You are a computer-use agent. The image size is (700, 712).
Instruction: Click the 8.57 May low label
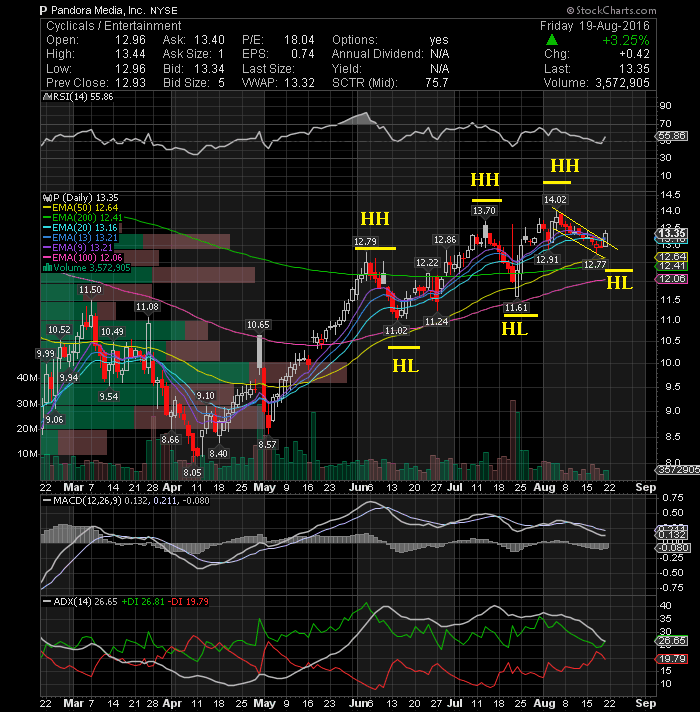click(x=267, y=445)
